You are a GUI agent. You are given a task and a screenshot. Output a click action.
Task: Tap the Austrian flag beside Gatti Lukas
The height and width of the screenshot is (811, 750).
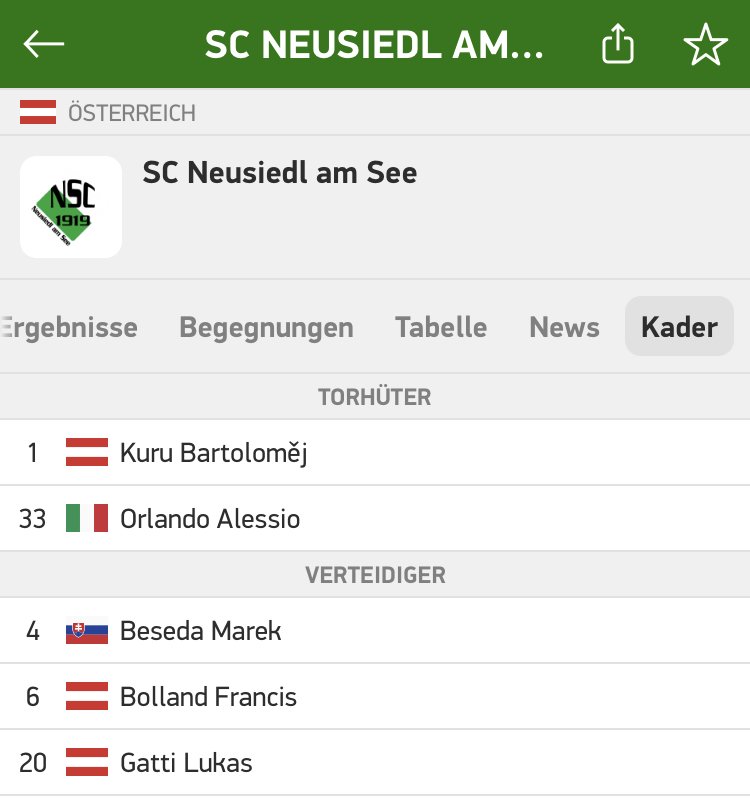pos(87,762)
